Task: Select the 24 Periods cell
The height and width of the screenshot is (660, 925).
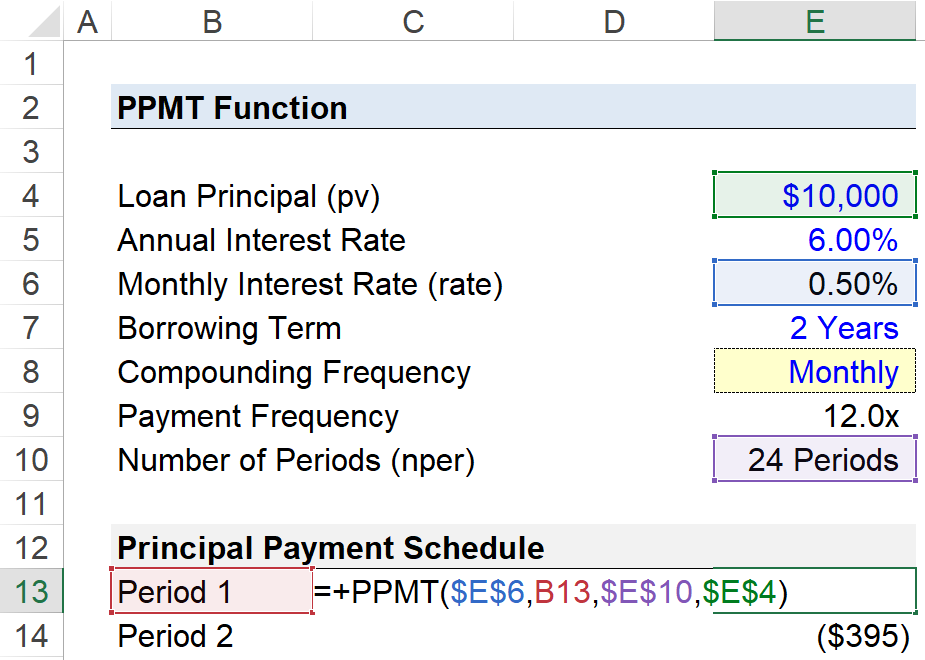Action: (x=813, y=459)
